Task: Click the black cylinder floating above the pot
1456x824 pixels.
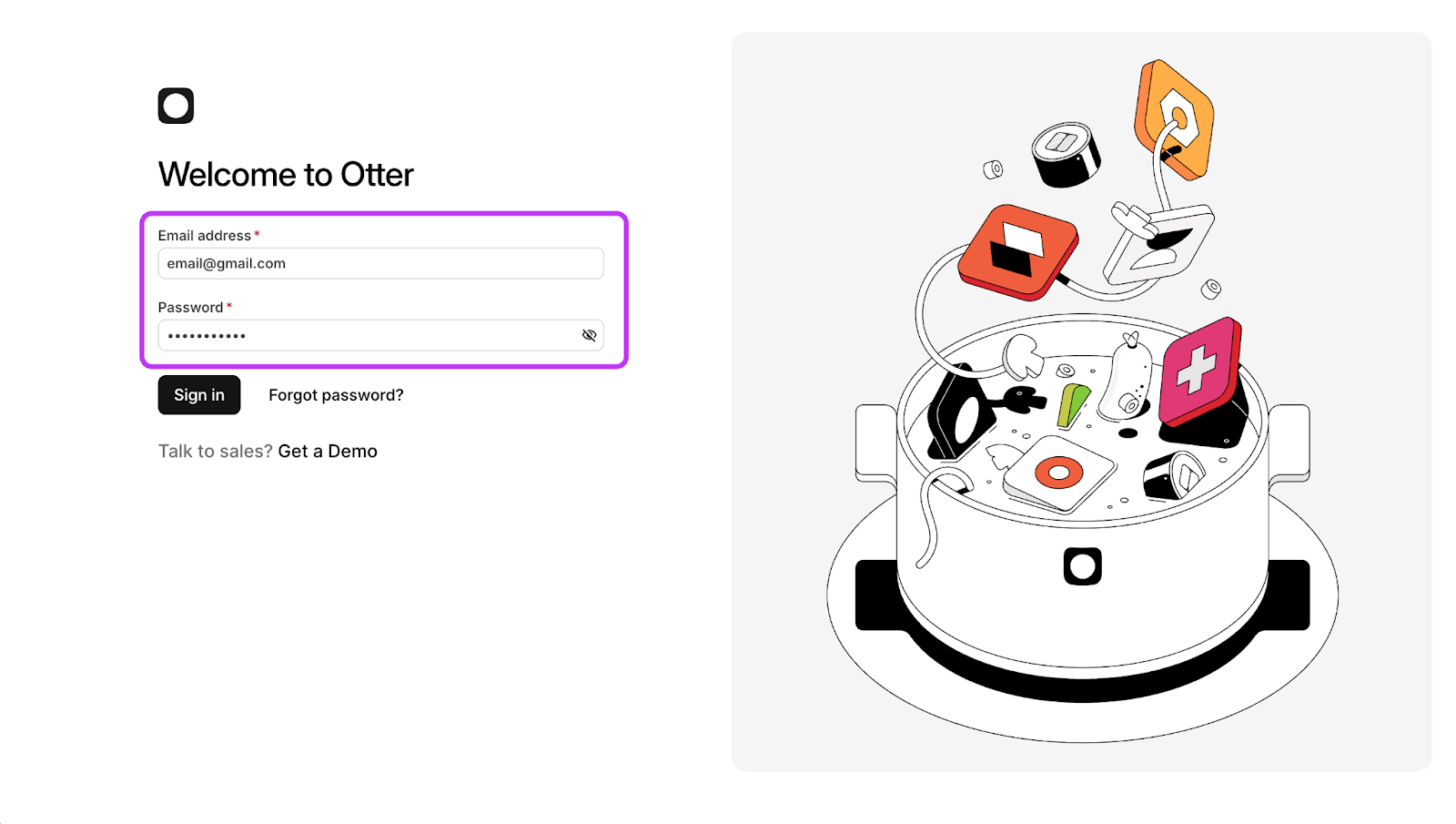Action: point(1066,154)
